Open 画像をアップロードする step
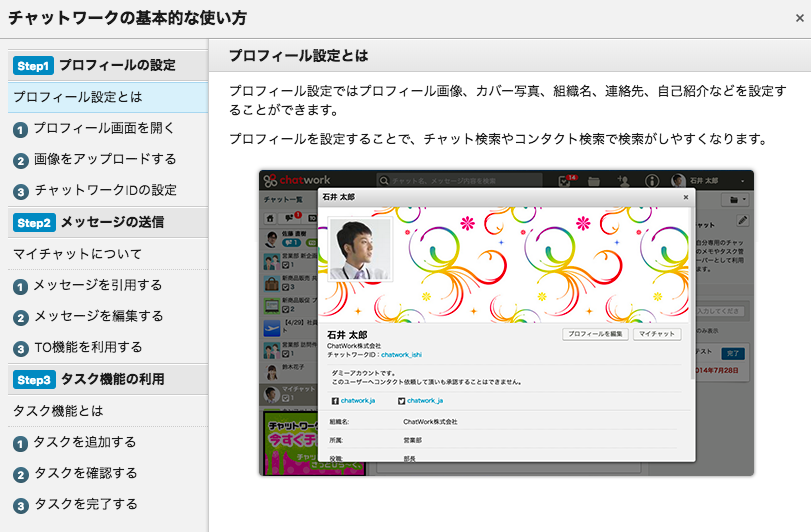811x532 pixels. (x=108, y=159)
